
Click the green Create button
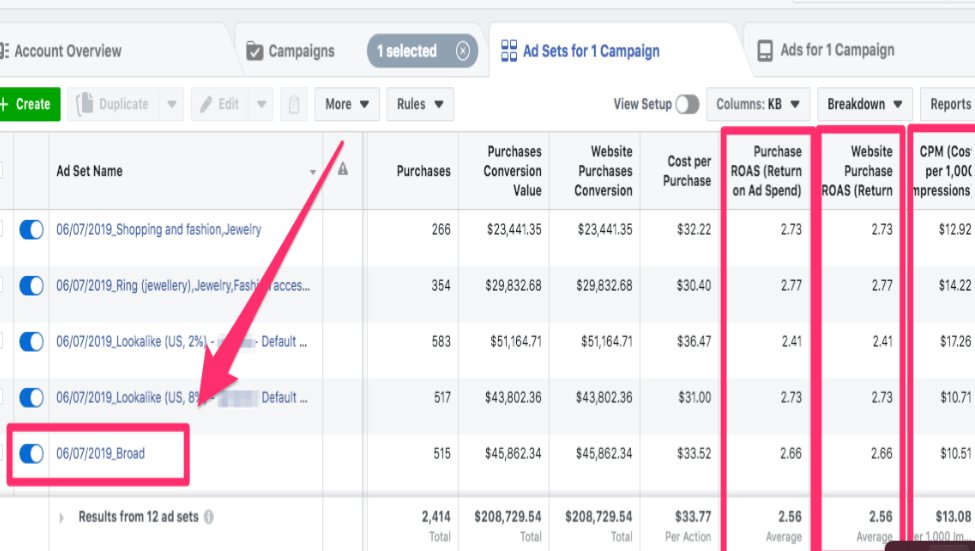coord(30,104)
